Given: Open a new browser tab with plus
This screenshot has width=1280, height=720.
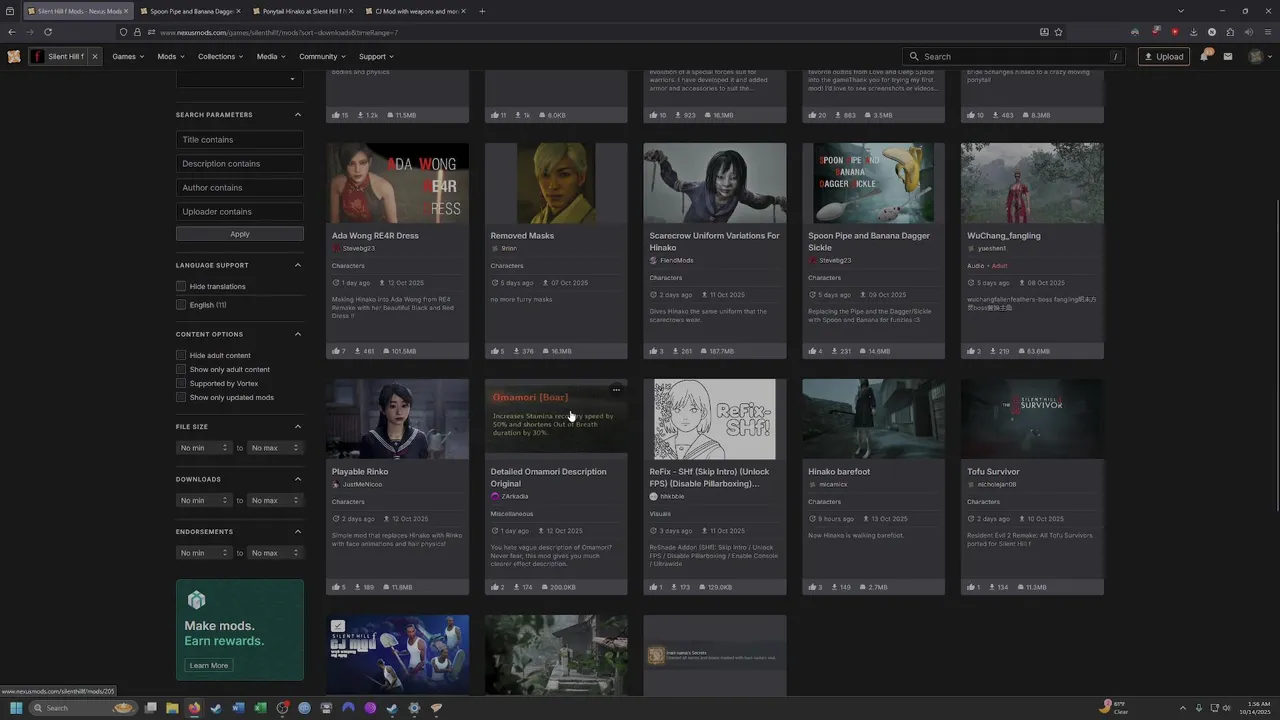Looking at the screenshot, I should tap(482, 11).
